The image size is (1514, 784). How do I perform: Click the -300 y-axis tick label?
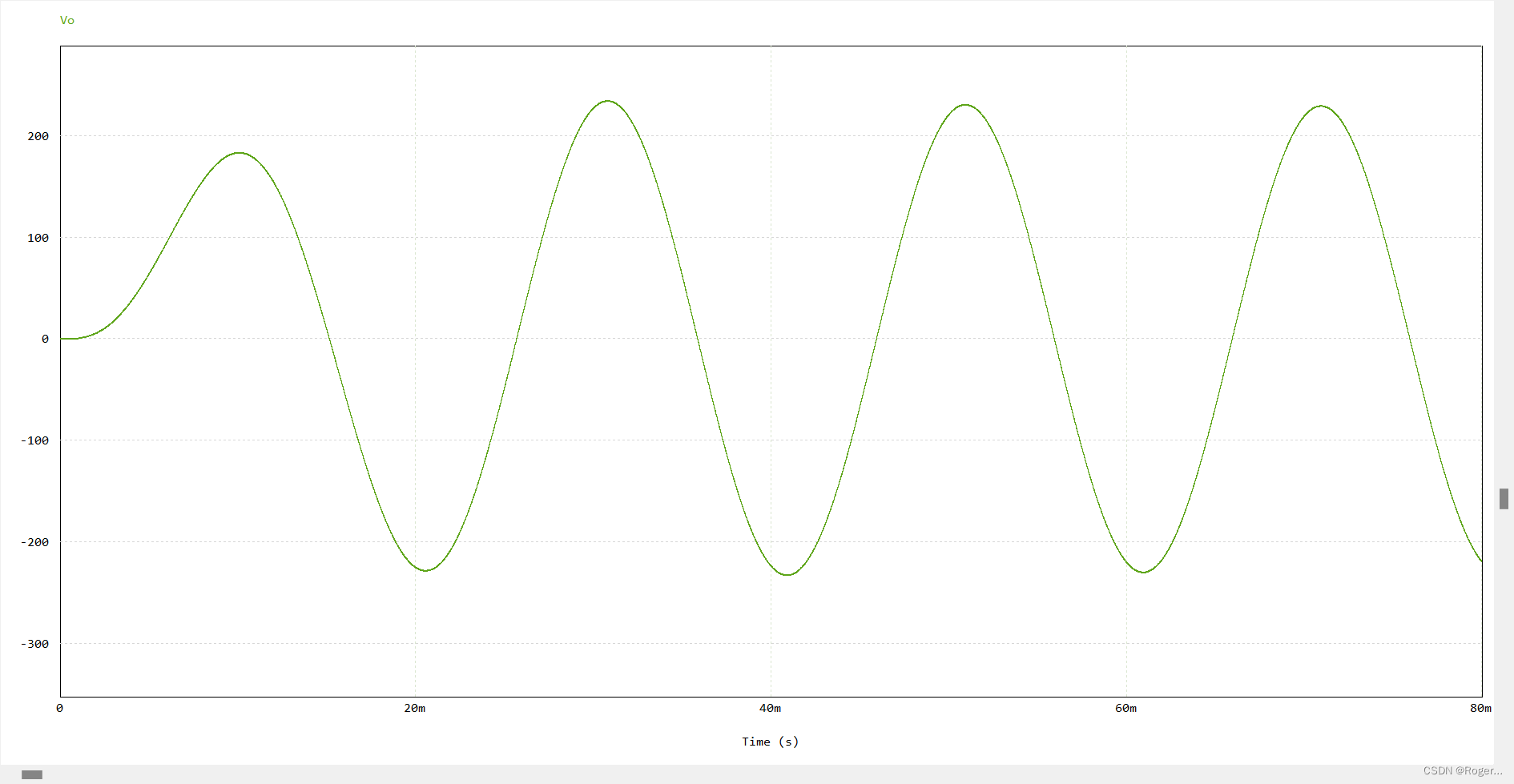click(x=35, y=644)
